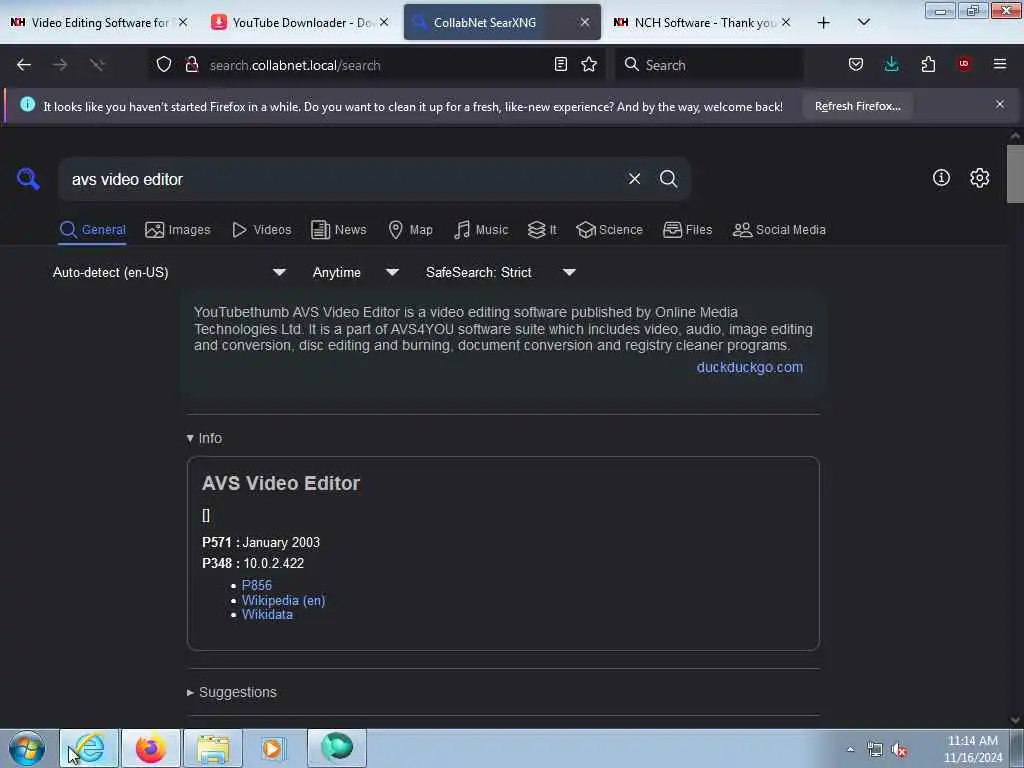1024x768 pixels.
Task: Switch to the Images category
Action: pyautogui.click(x=178, y=230)
